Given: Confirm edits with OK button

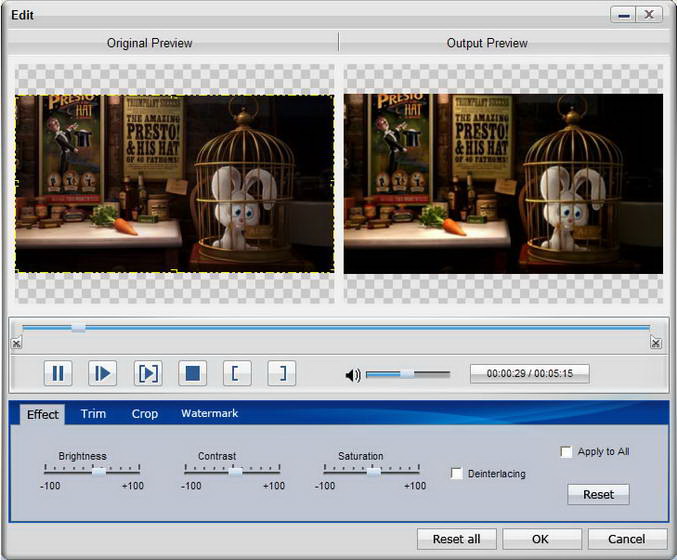Looking at the screenshot, I should tap(540, 539).
